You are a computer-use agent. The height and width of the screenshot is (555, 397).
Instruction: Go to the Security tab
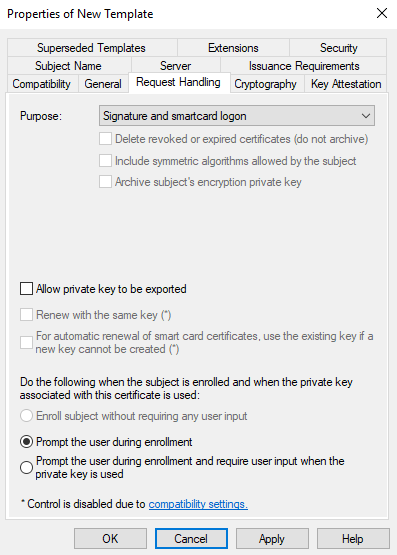(338, 48)
